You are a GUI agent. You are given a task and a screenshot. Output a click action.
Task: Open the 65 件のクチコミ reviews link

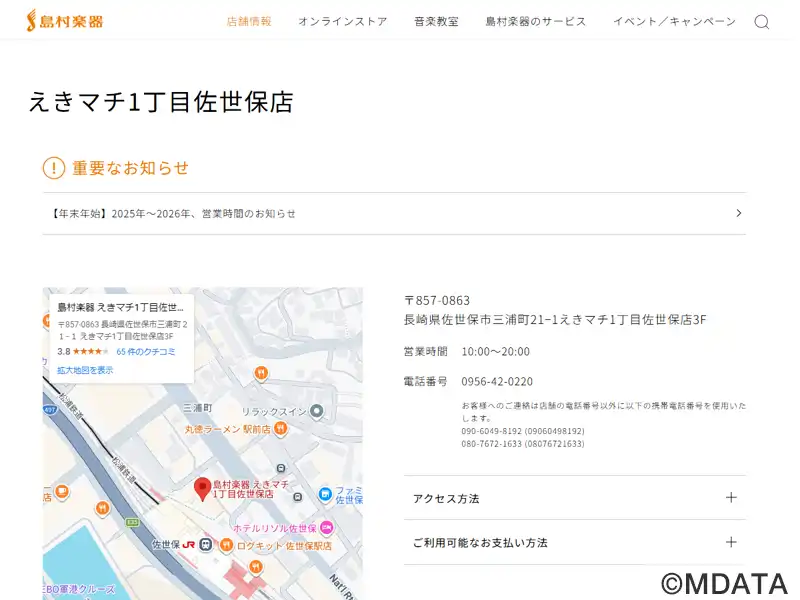(x=146, y=352)
